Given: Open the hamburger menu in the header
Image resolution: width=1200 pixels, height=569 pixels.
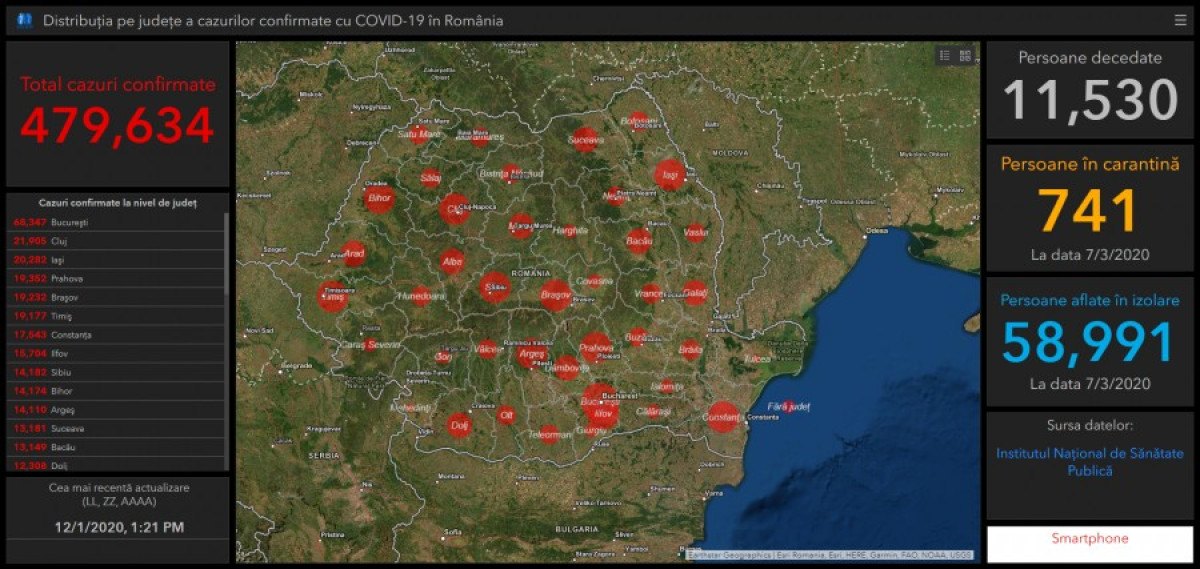Looking at the screenshot, I should pos(1181,20).
